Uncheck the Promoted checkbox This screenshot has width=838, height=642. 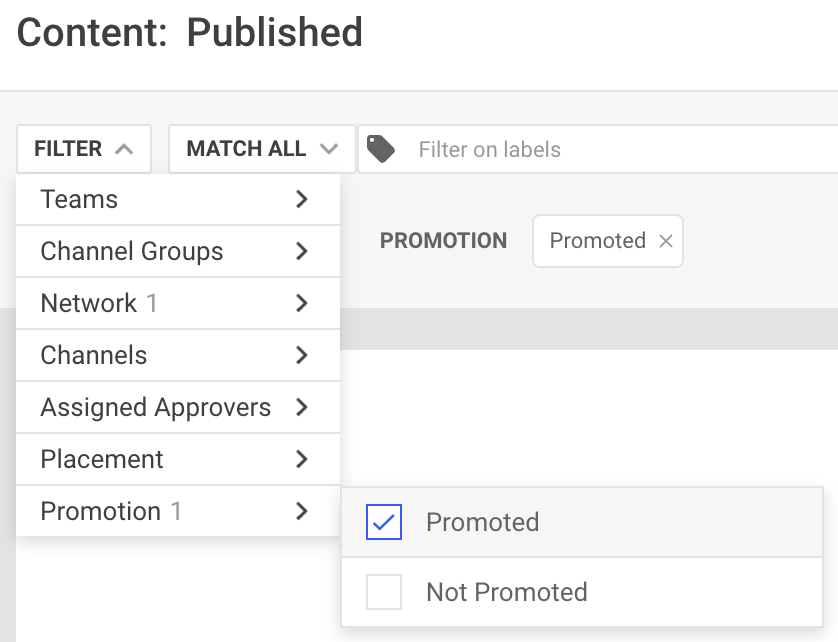(384, 522)
